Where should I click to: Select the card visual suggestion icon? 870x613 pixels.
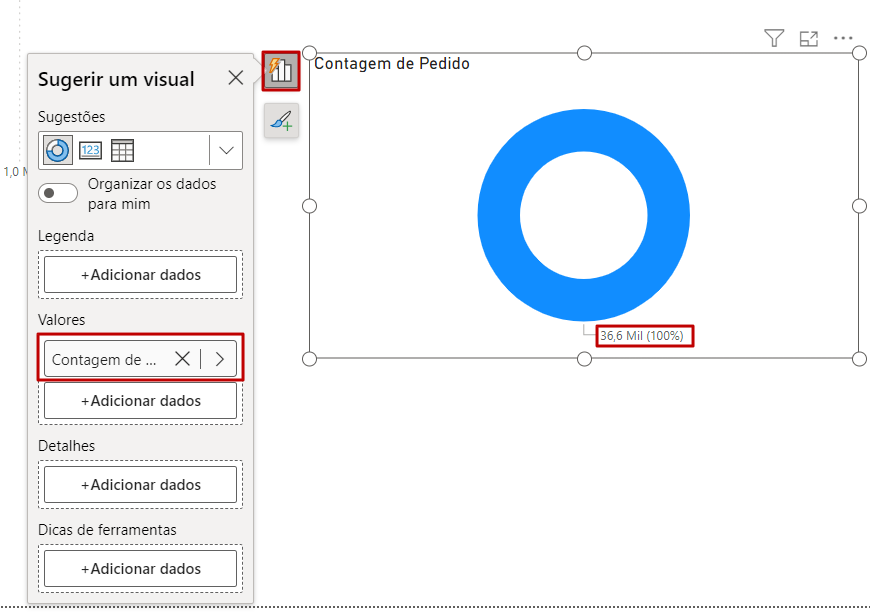(90, 151)
